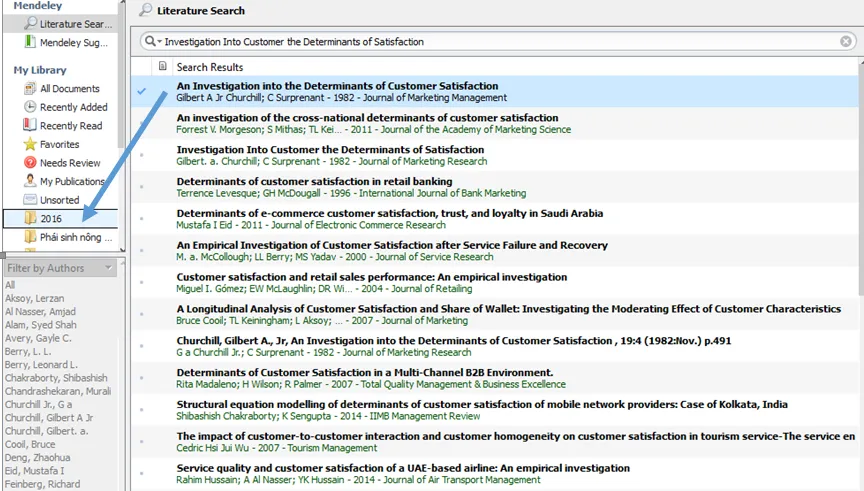Select the customer-to-customer interaction tourism result
The width and height of the screenshot is (864, 491).
tap(495, 442)
